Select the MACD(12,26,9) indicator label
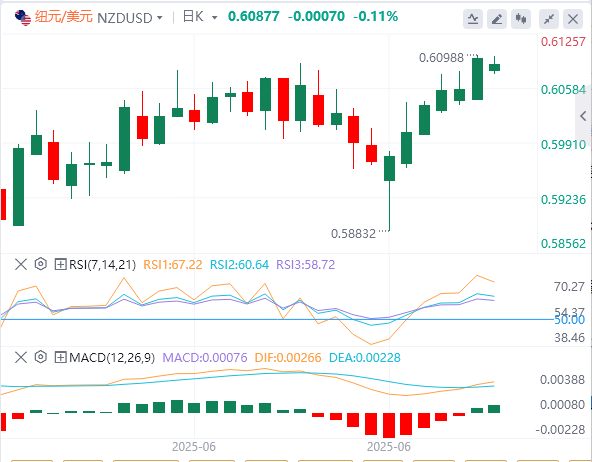 coord(112,357)
